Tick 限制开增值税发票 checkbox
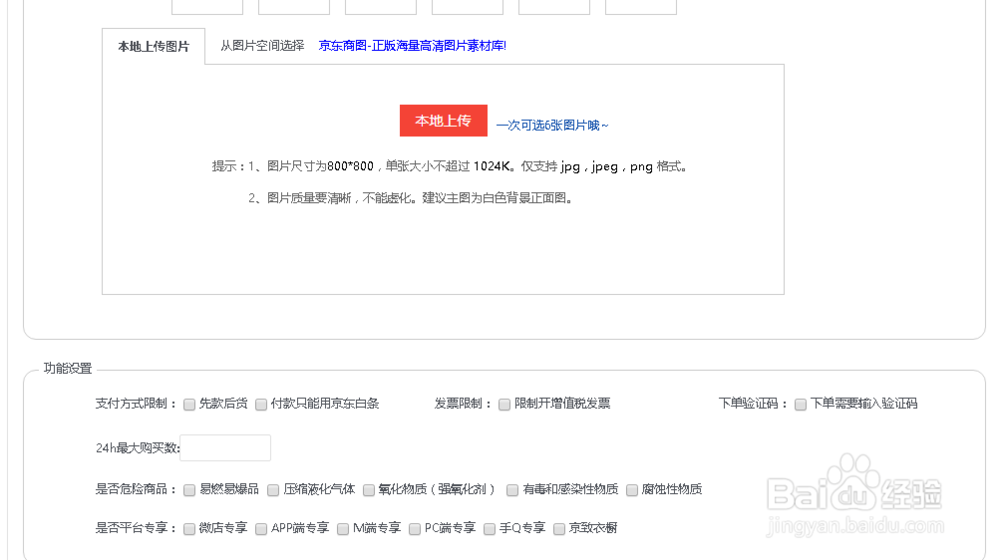The width and height of the screenshot is (1000, 560). click(x=504, y=404)
